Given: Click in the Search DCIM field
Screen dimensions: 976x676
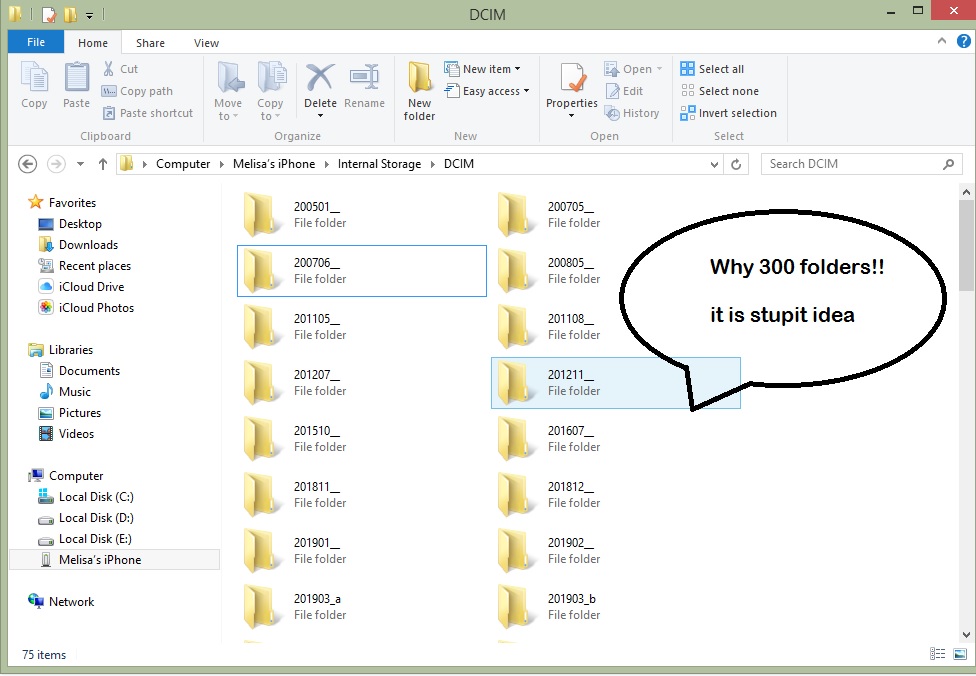Looking at the screenshot, I should [850, 164].
